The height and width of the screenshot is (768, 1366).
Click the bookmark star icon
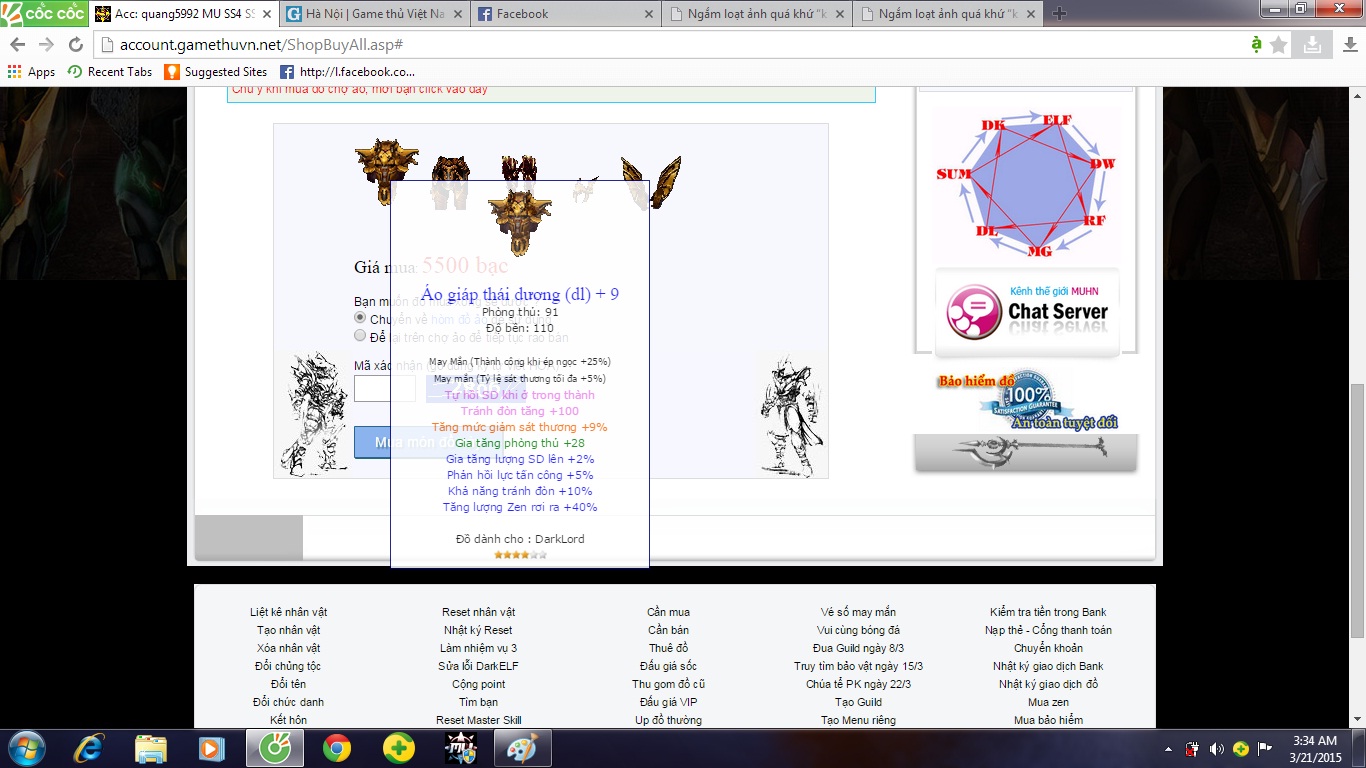tap(1279, 45)
